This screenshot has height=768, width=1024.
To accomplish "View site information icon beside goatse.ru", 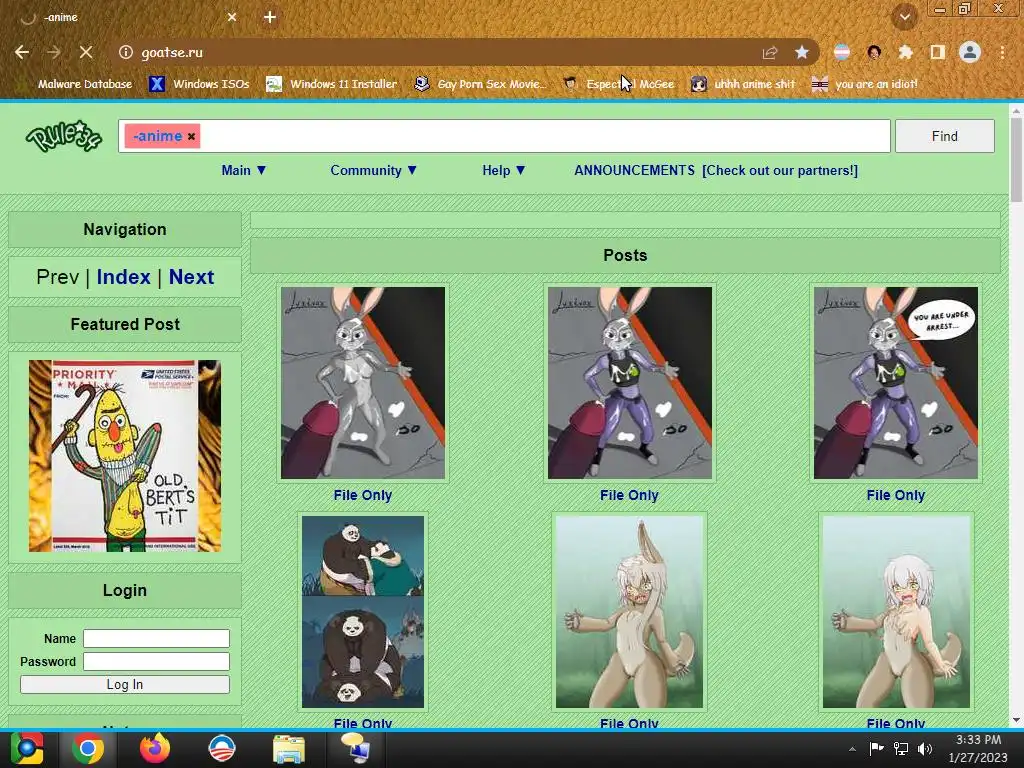I will pyautogui.click(x=126, y=52).
